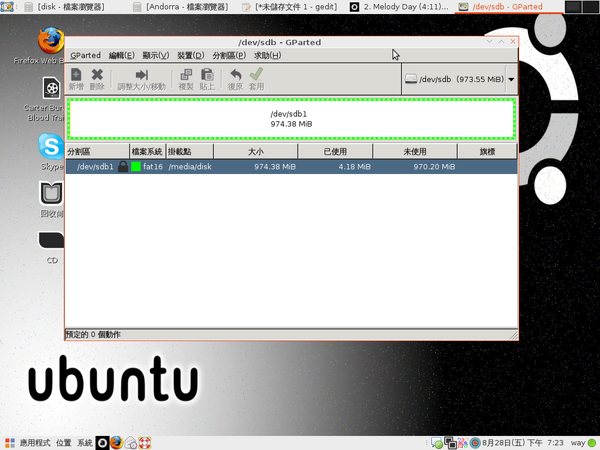The image size is (600, 450).
Task: Open the Skype desktop icon
Action: 51,146
